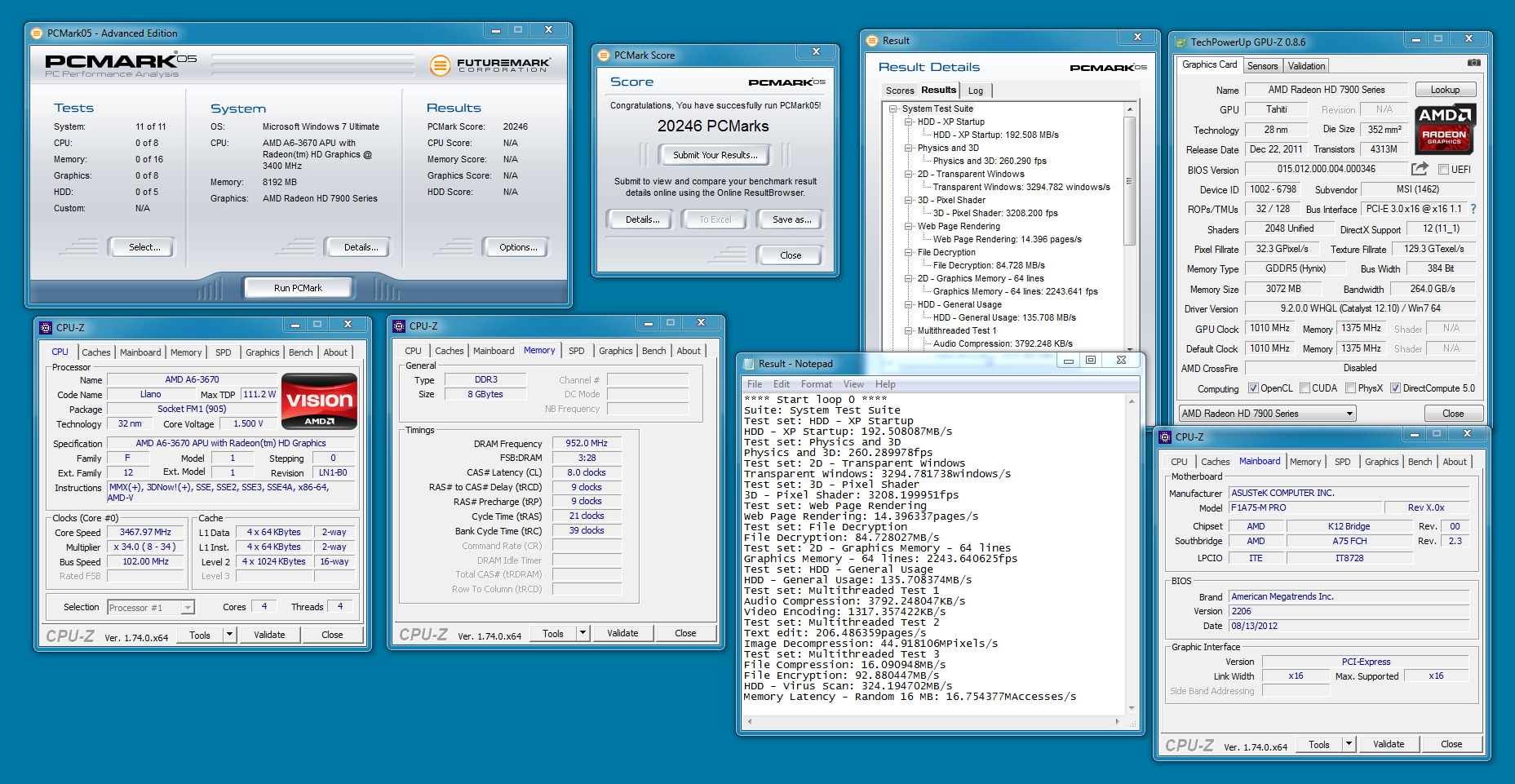Click the CPU-Z Mainboard window title icon
The width and height of the screenshot is (1515, 784).
click(1165, 437)
